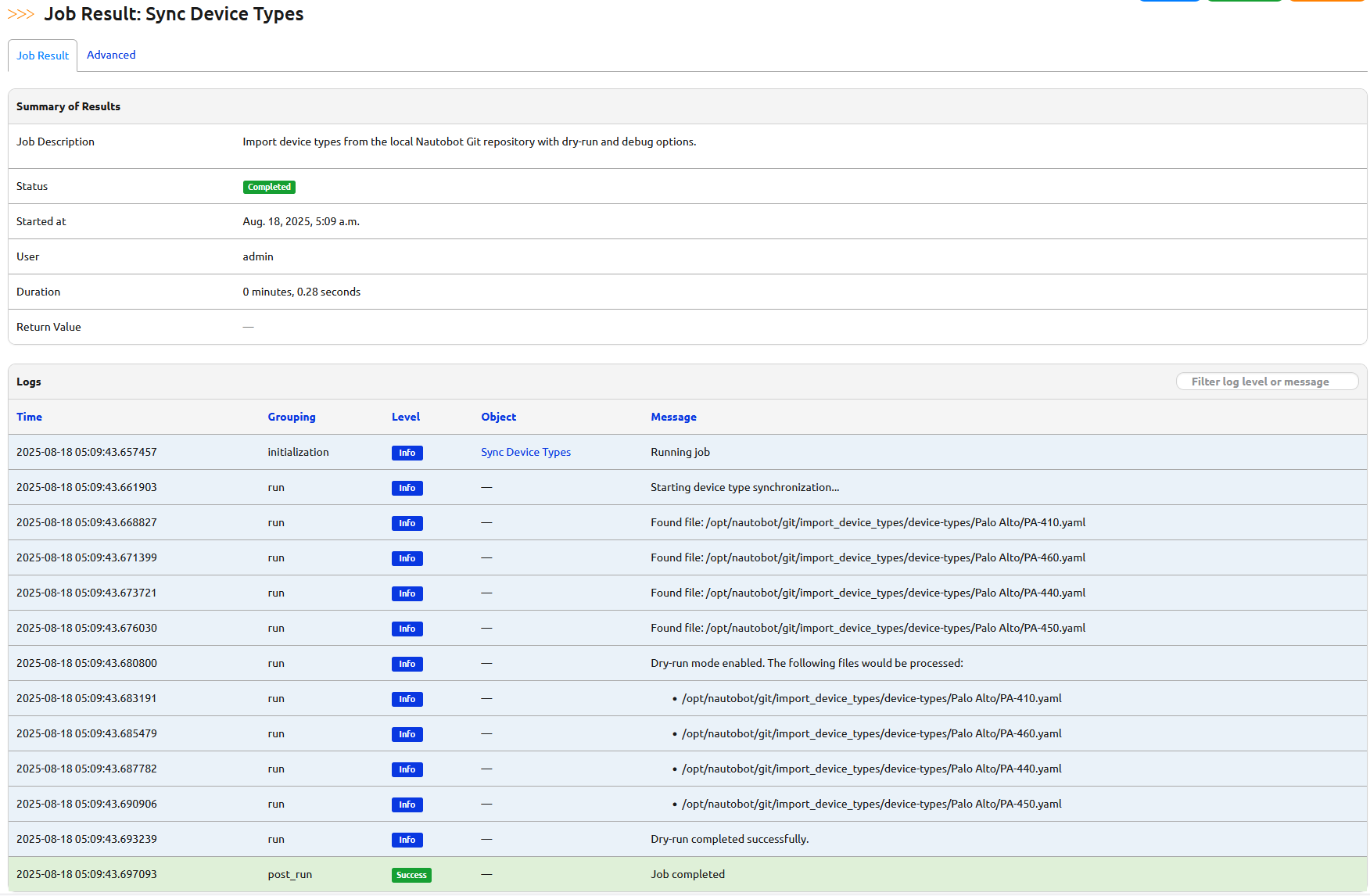The image size is (1370, 896).
Task: Click Info badge beside Dry-run completed successfully
Action: 407,840
